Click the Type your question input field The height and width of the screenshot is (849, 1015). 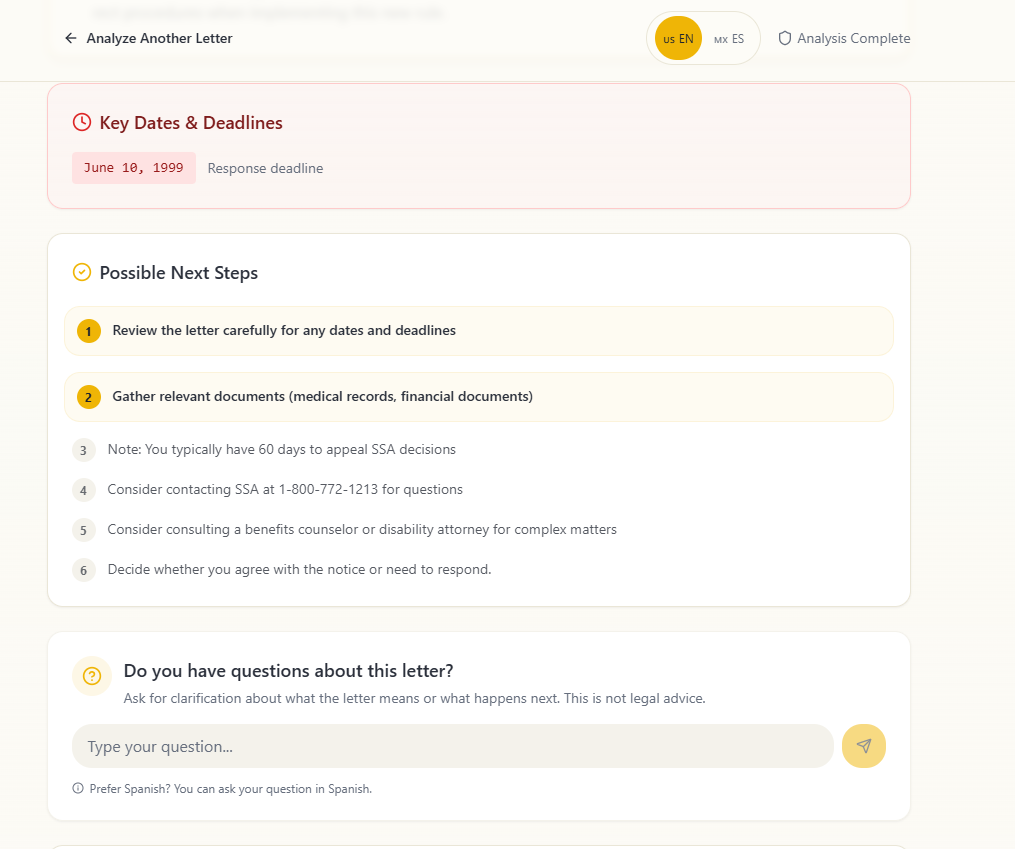[x=452, y=745]
